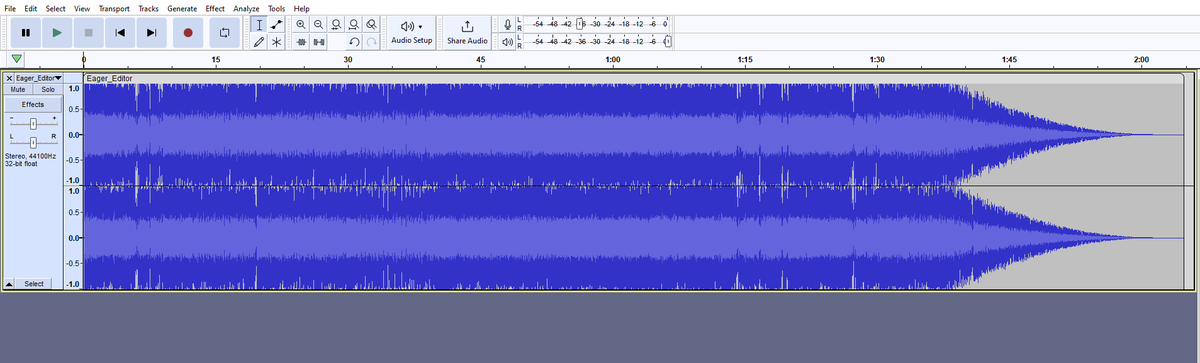Click the greyed-out Redo arrow
Viewport: 1200px width, 363px height.
371,42
